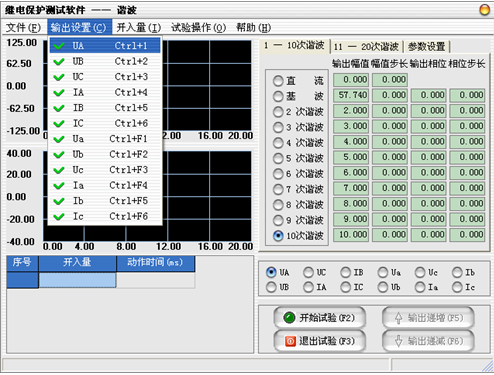Click the green checkmark beside UB
Image resolution: width=494 pixels, height=375 pixels.
click(x=59, y=62)
